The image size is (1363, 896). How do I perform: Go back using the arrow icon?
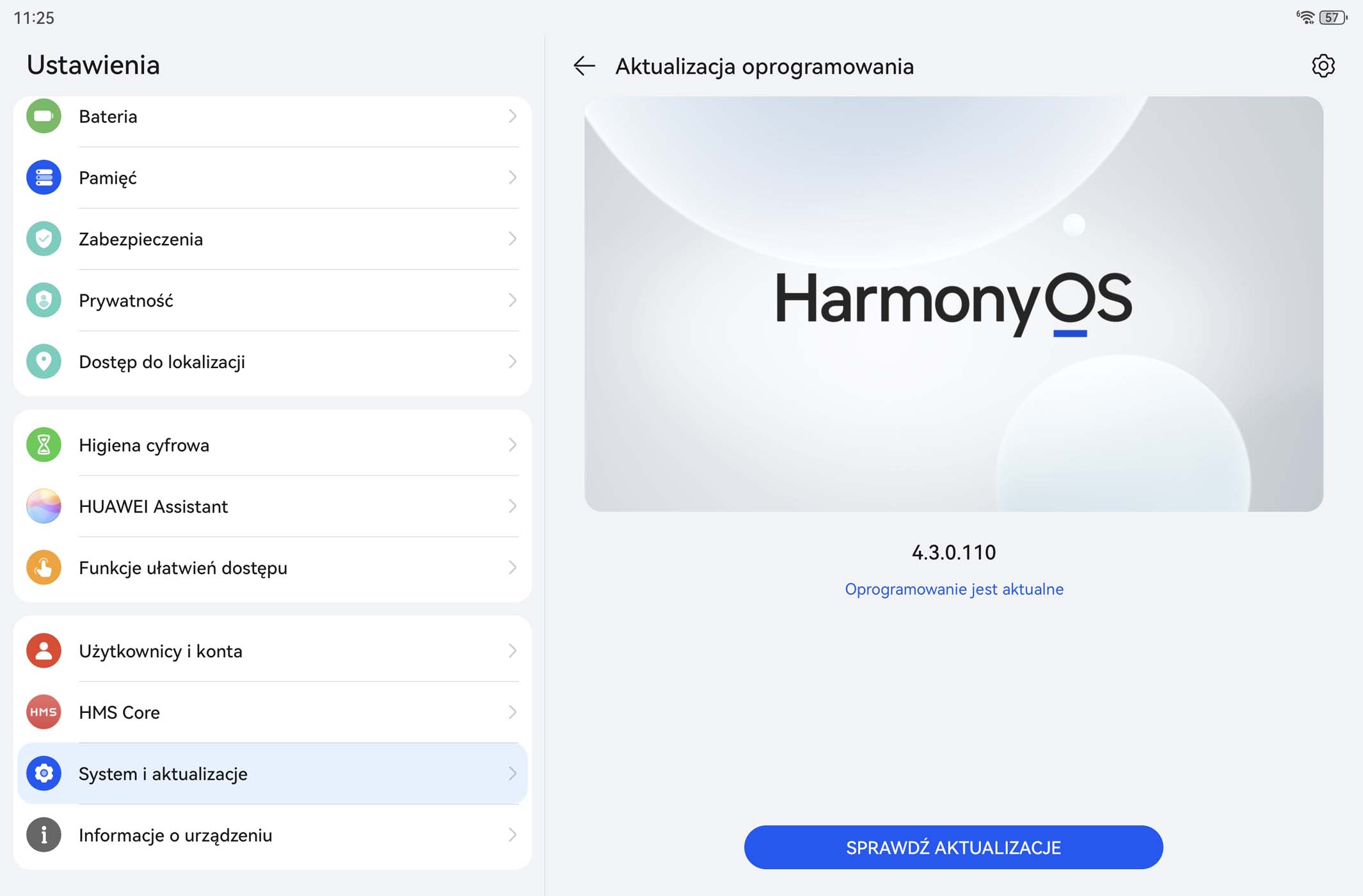[584, 66]
